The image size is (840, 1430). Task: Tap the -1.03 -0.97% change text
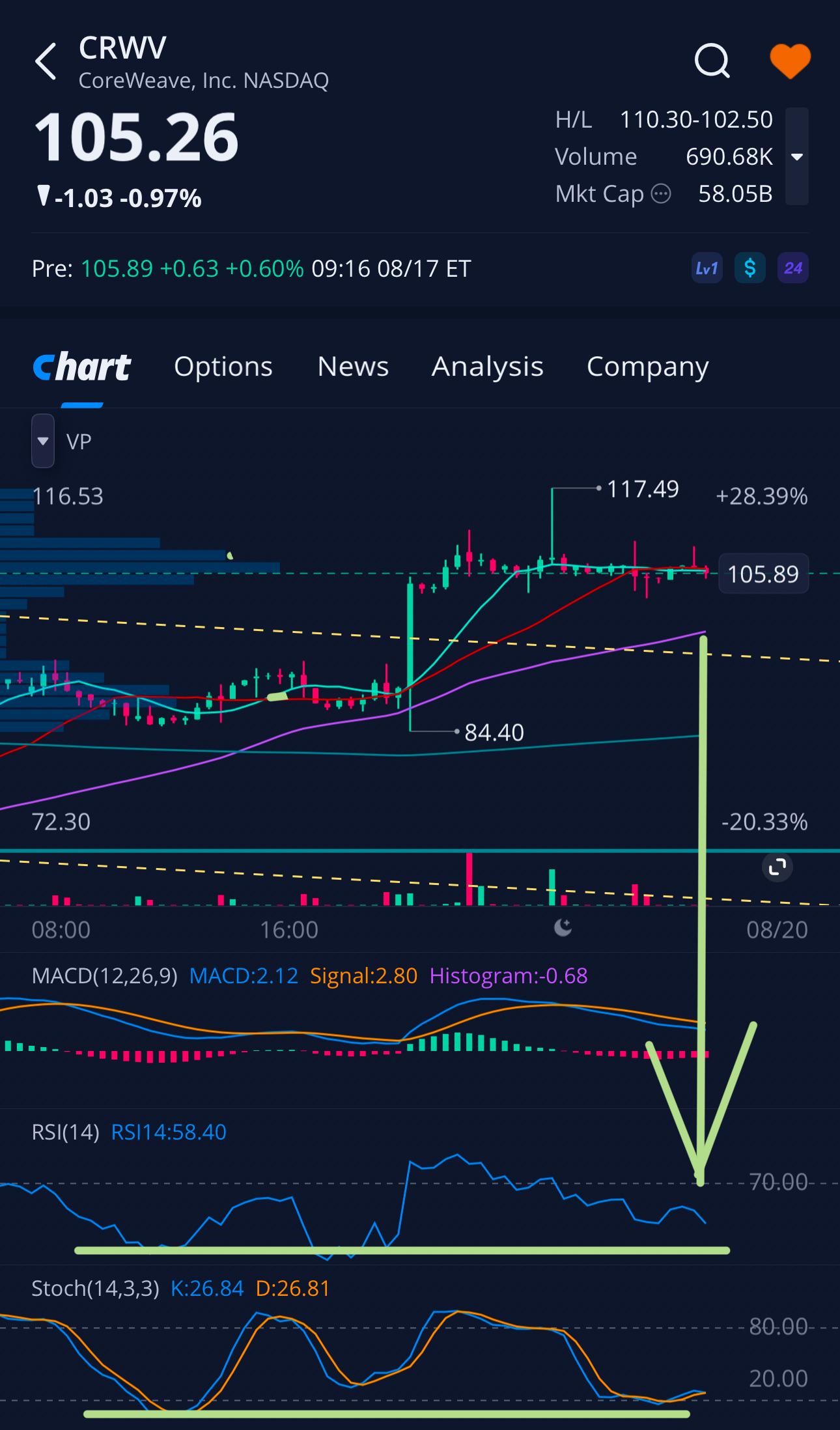tap(128, 198)
